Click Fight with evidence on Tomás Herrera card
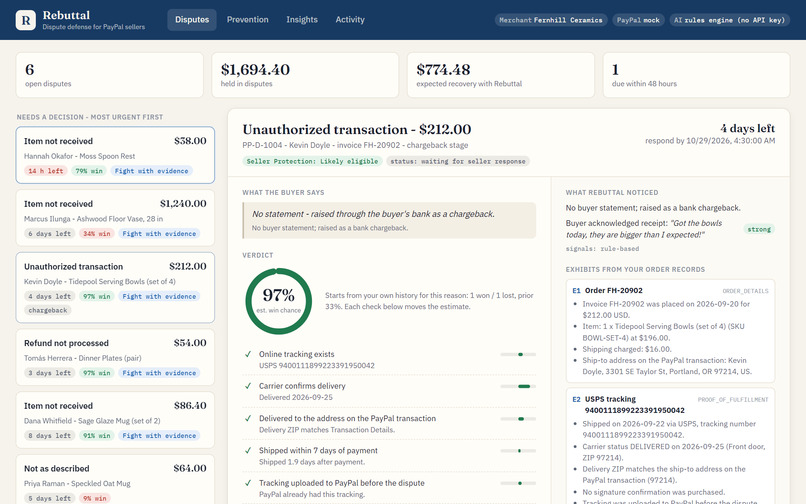 (x=159, y=373)
